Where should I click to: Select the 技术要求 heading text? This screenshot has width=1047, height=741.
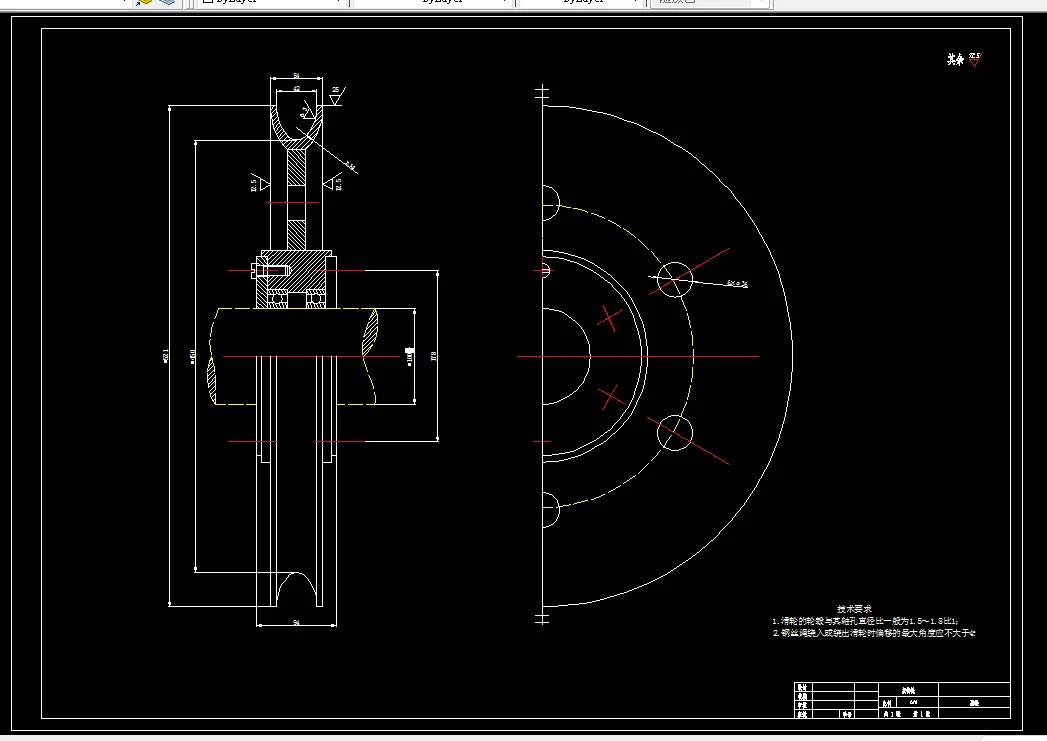click(x=855, y=609)
